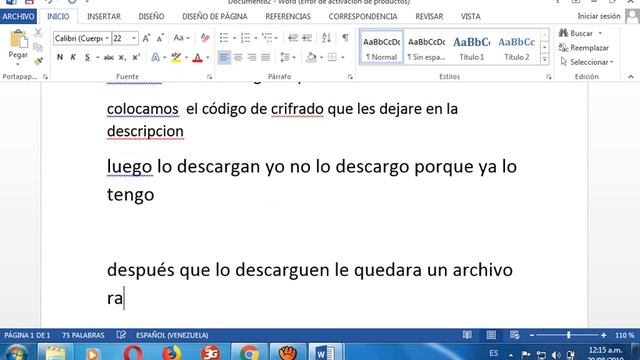Screen dimensions: 640x360
Task: Increase font size with grow button
Action: click(146, 38)
